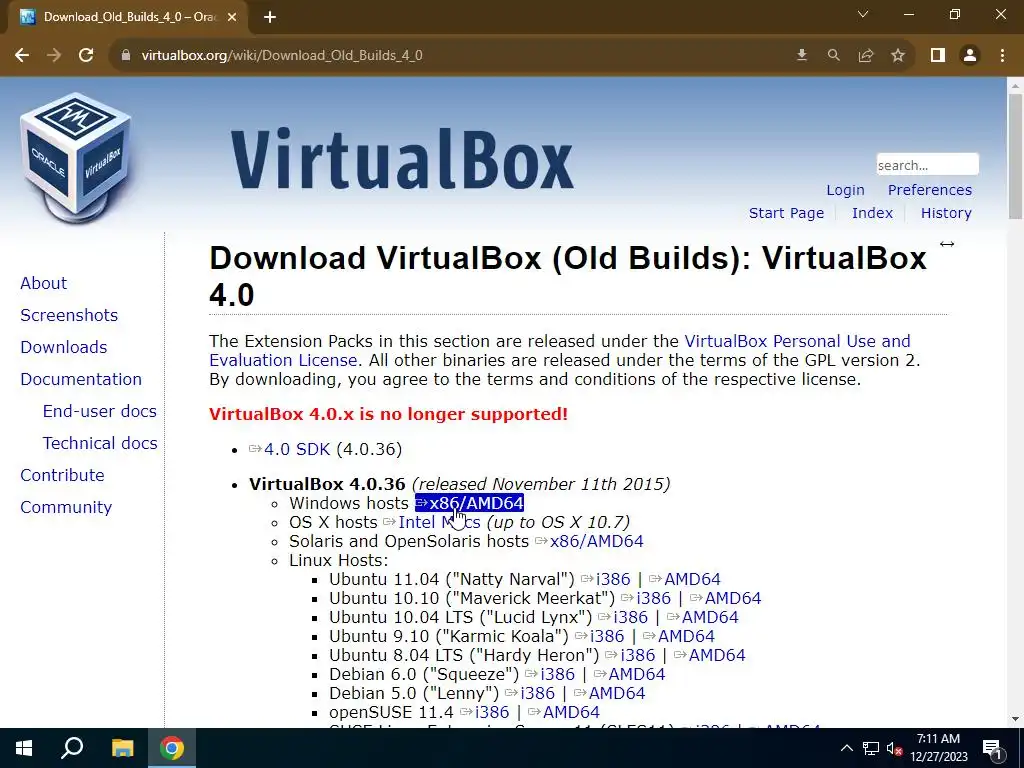Open a new browser tab
1024x768 pixels.
pos(270,17)
